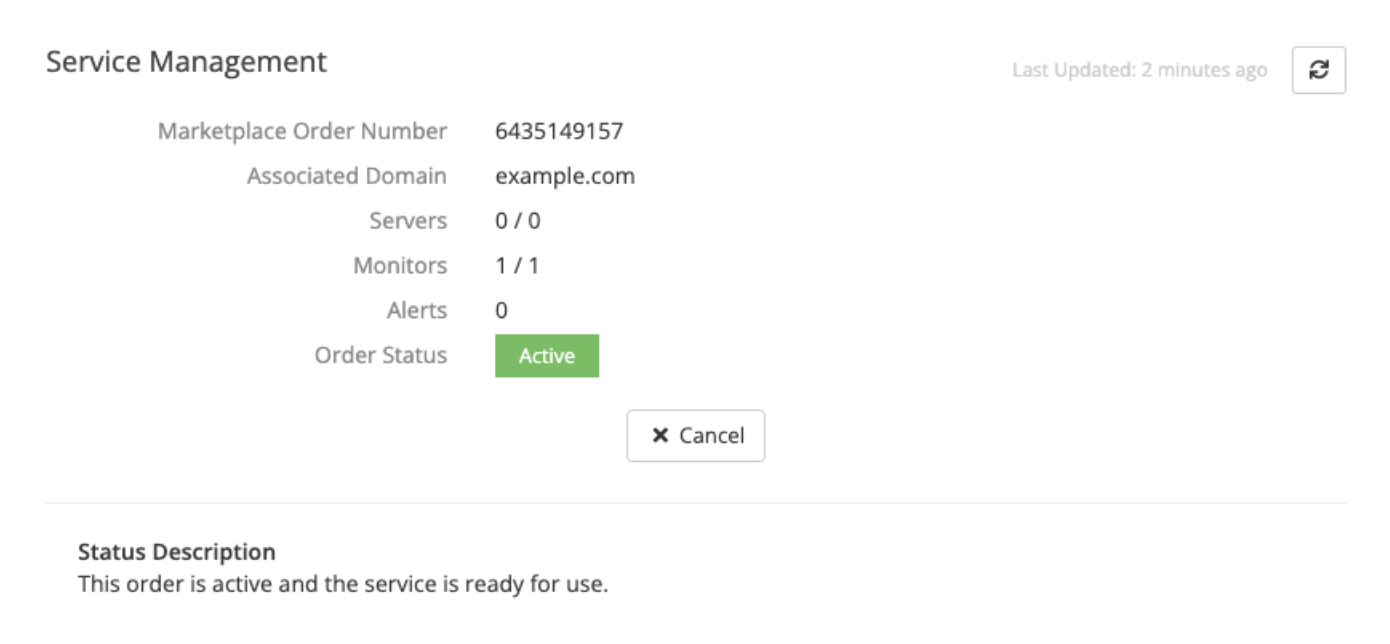Click the Servers value 0 / 0
The image size is (1390, 644).
tap(518, 221)
